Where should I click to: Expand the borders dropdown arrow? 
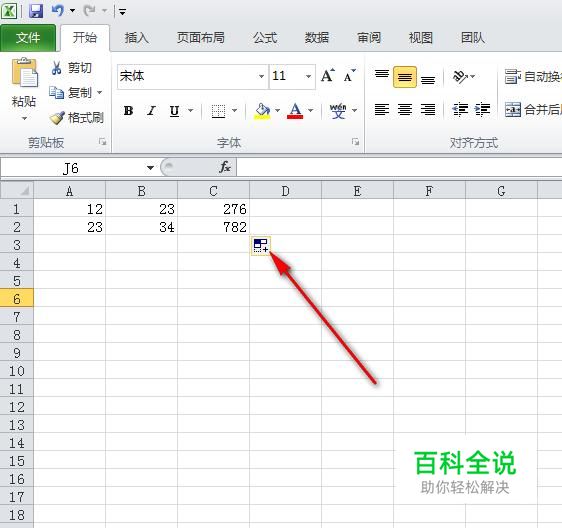pyautogui.click(x=235, y=110)
